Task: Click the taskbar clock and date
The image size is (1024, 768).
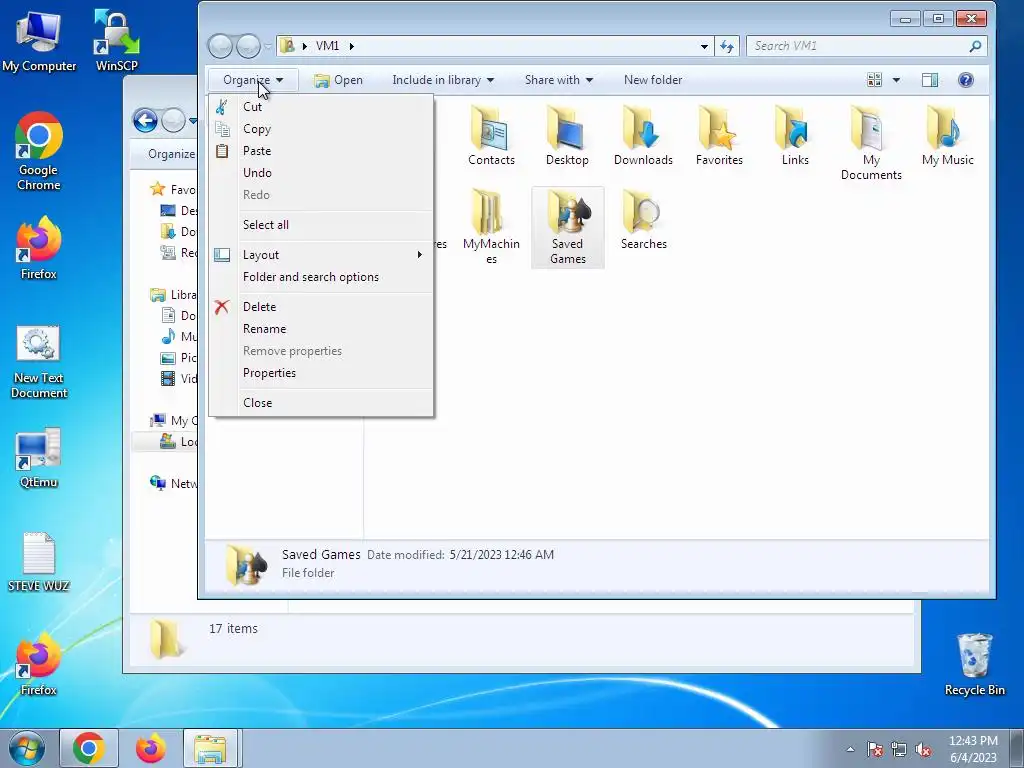Action: 973,749
